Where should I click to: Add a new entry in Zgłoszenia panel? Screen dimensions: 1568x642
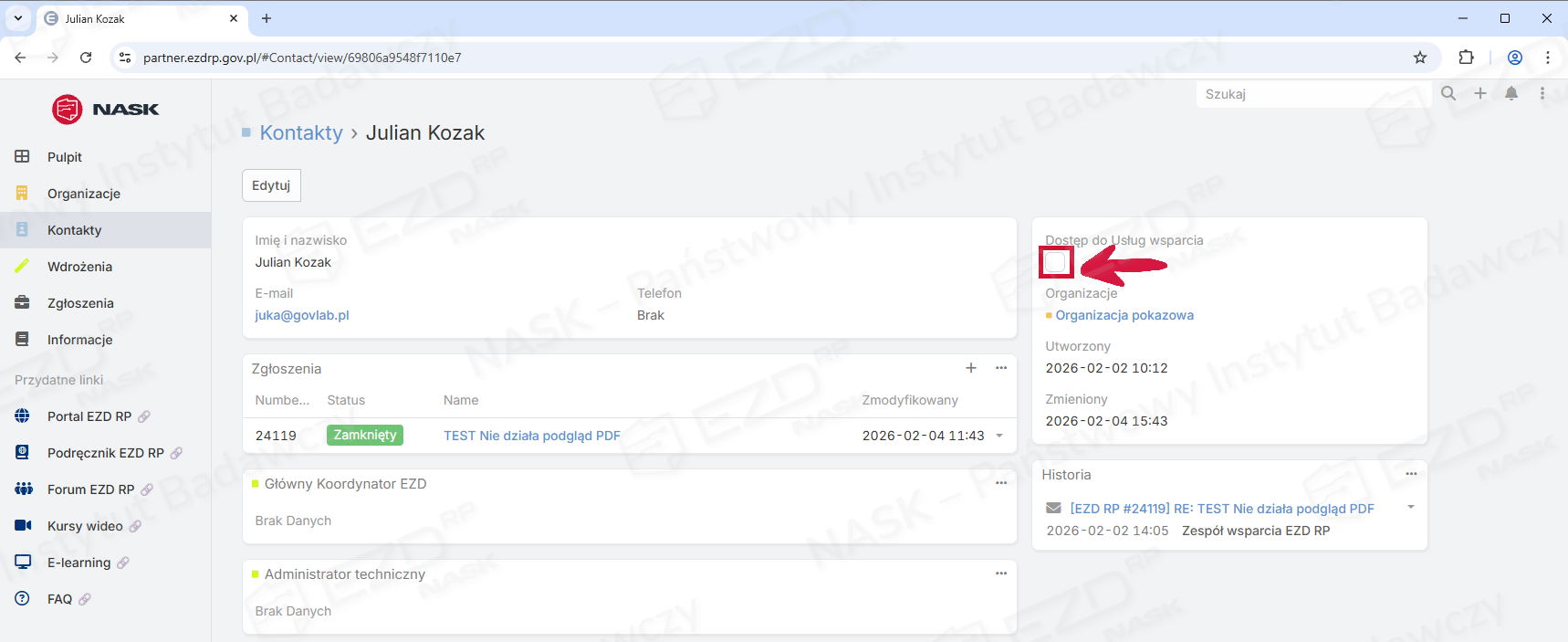tap(971, 368)
